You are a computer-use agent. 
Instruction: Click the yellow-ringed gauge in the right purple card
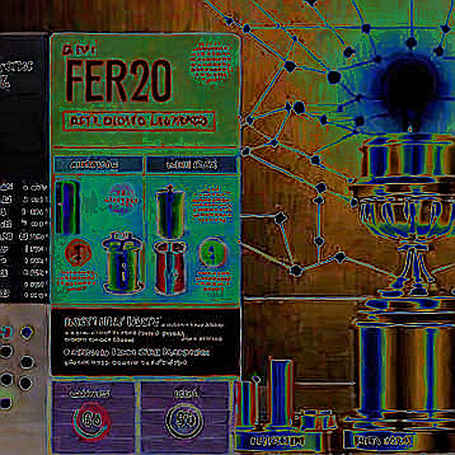pyautogui.click(x=184, y=421)
